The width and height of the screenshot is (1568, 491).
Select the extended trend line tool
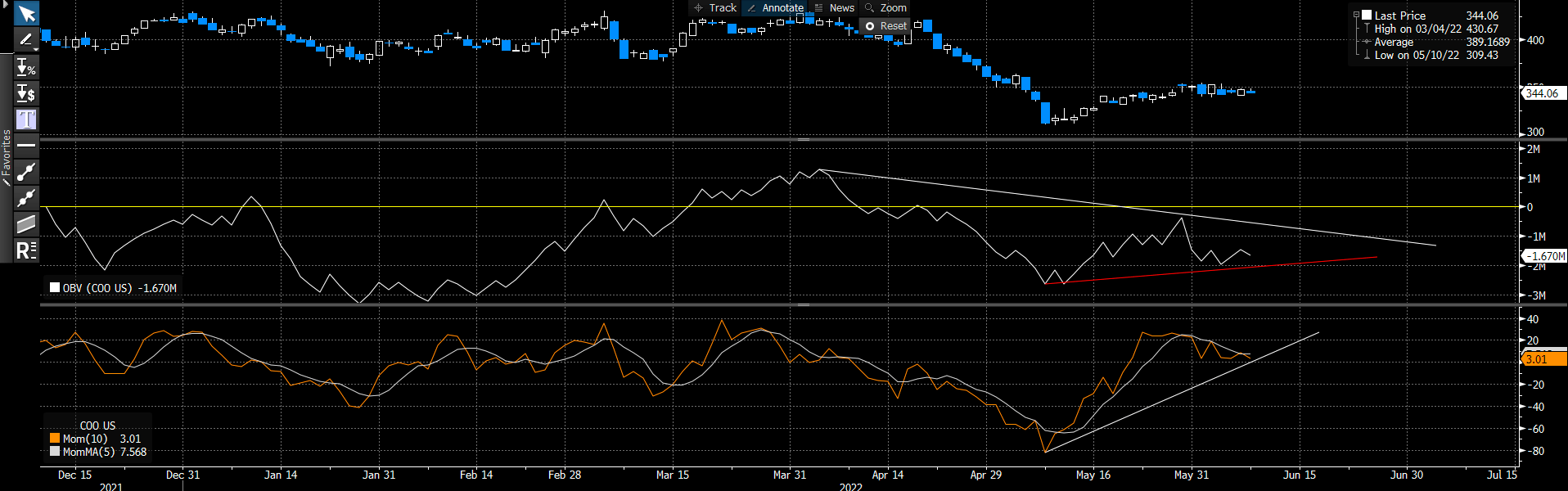26,198
